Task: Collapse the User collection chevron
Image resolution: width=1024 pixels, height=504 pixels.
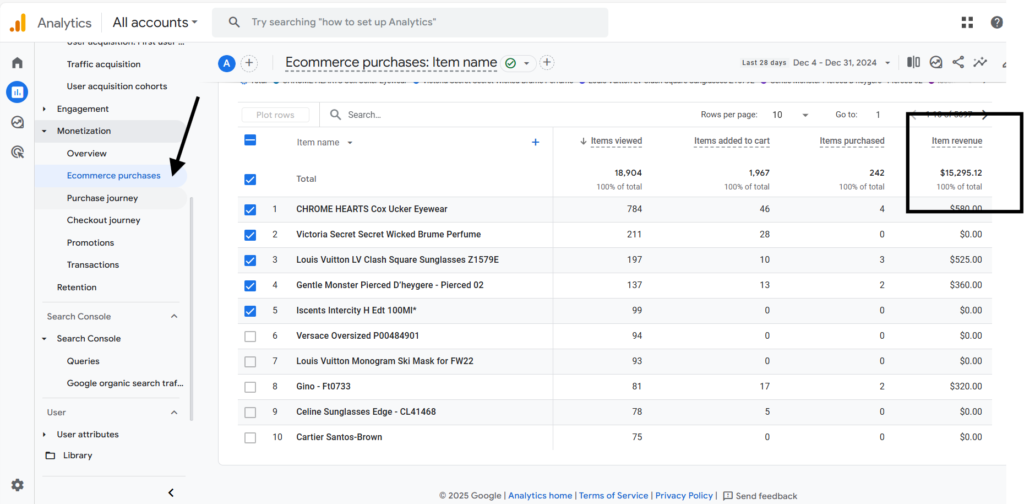Action: pyautogui.click(x=174, y=413)
